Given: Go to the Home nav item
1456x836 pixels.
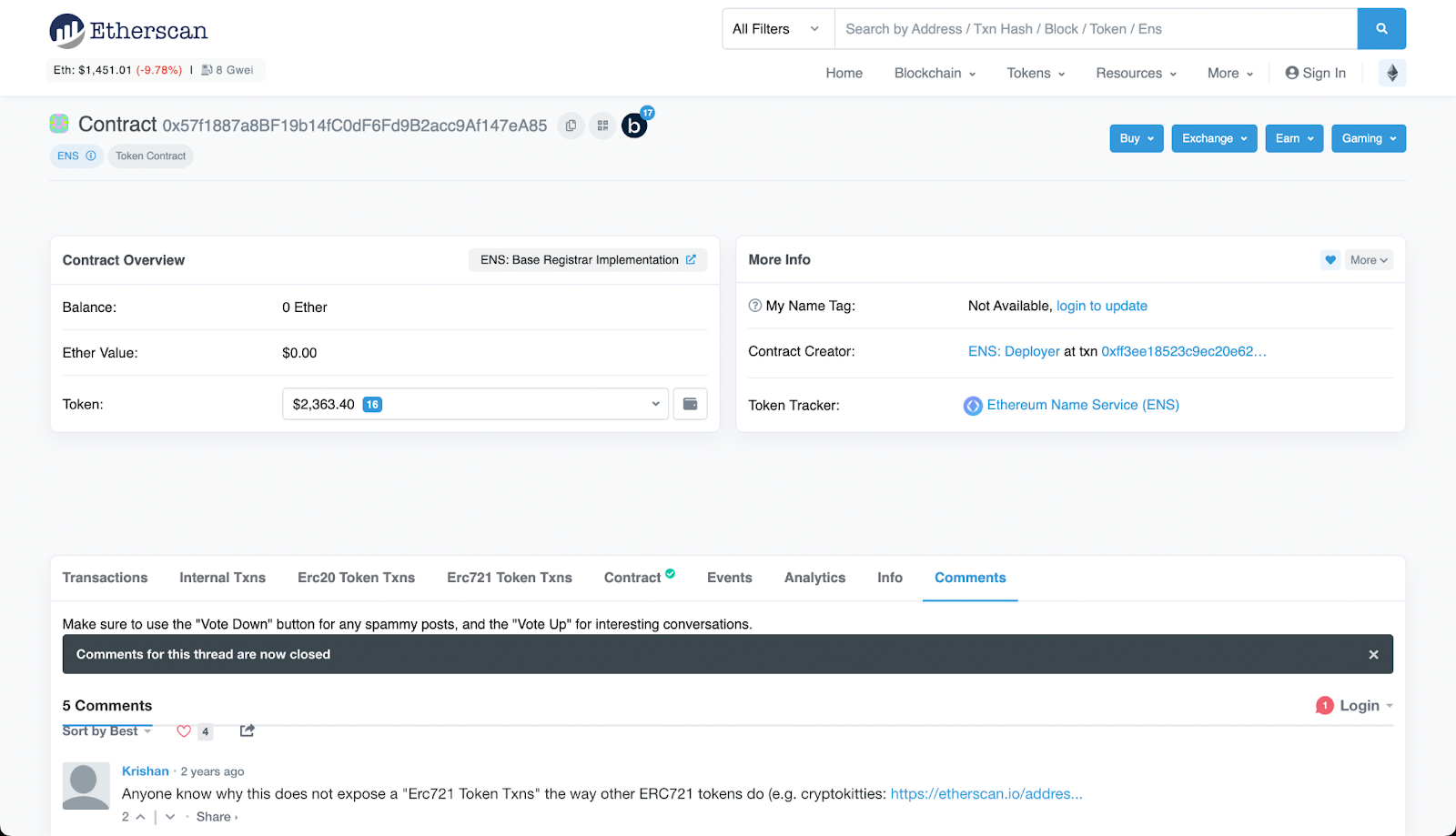Looking at the screenshot, I should 844,73.
